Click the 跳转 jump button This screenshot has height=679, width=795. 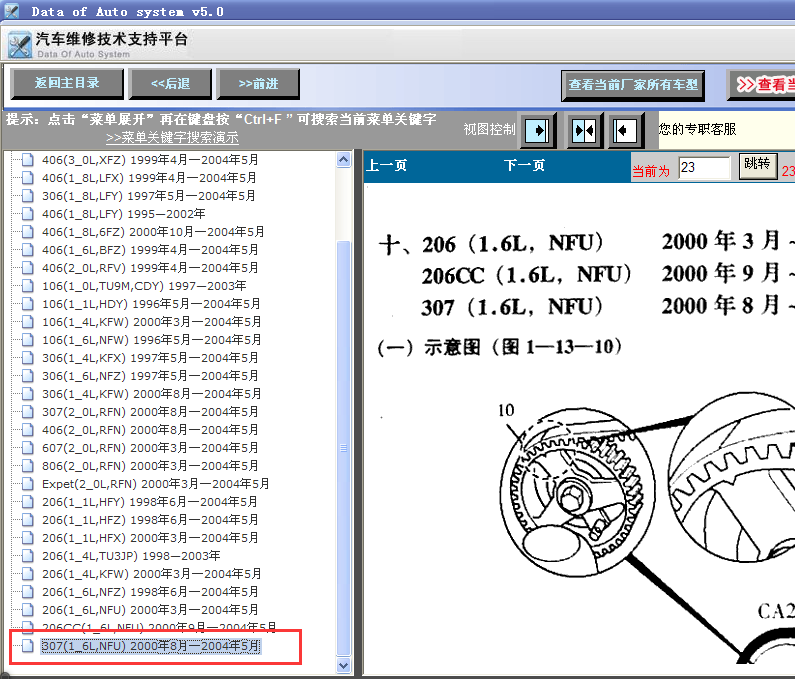pyautogui.click(x=757, y=165)
